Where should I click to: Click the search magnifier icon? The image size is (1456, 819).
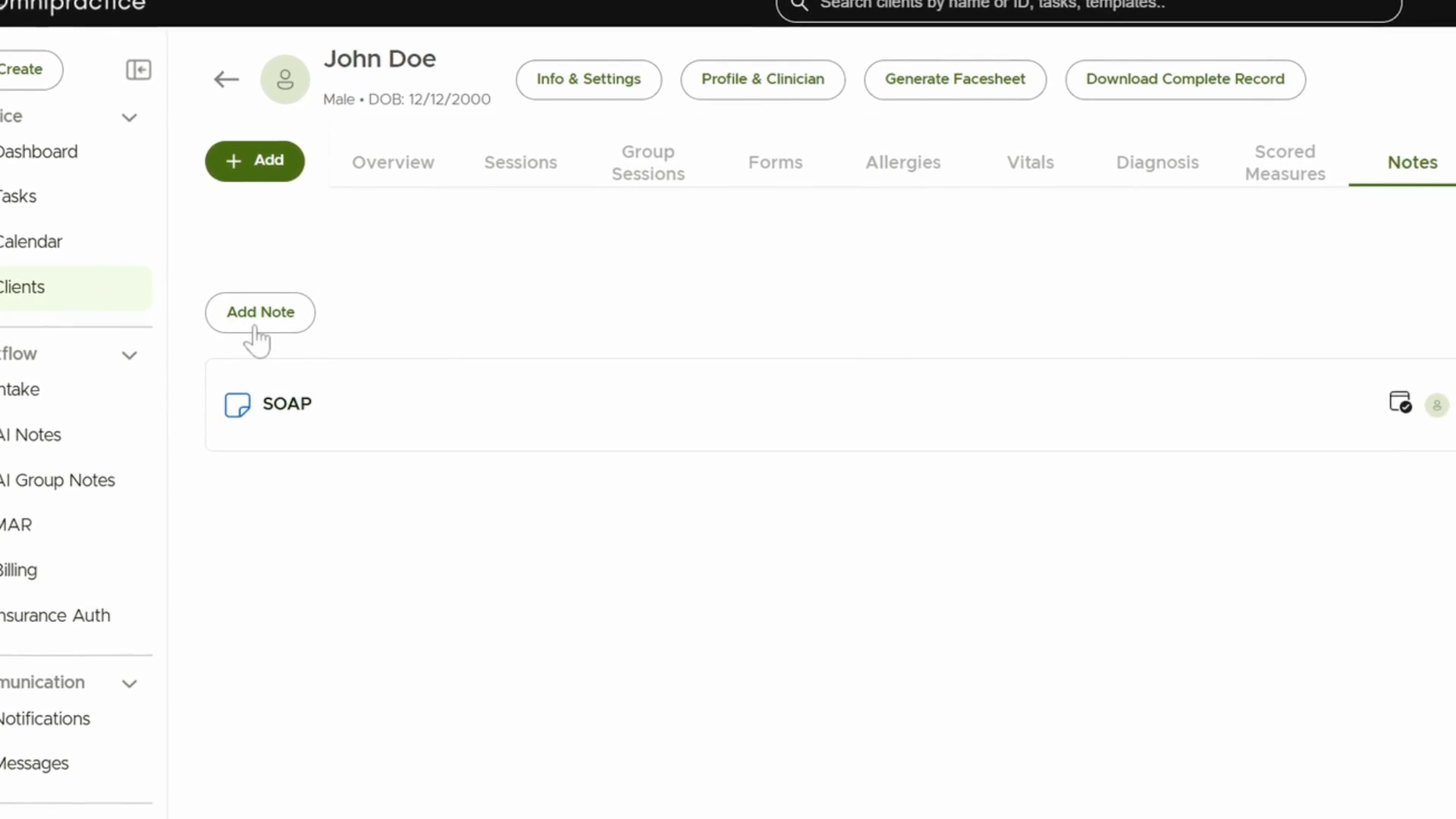coord(799,5)
